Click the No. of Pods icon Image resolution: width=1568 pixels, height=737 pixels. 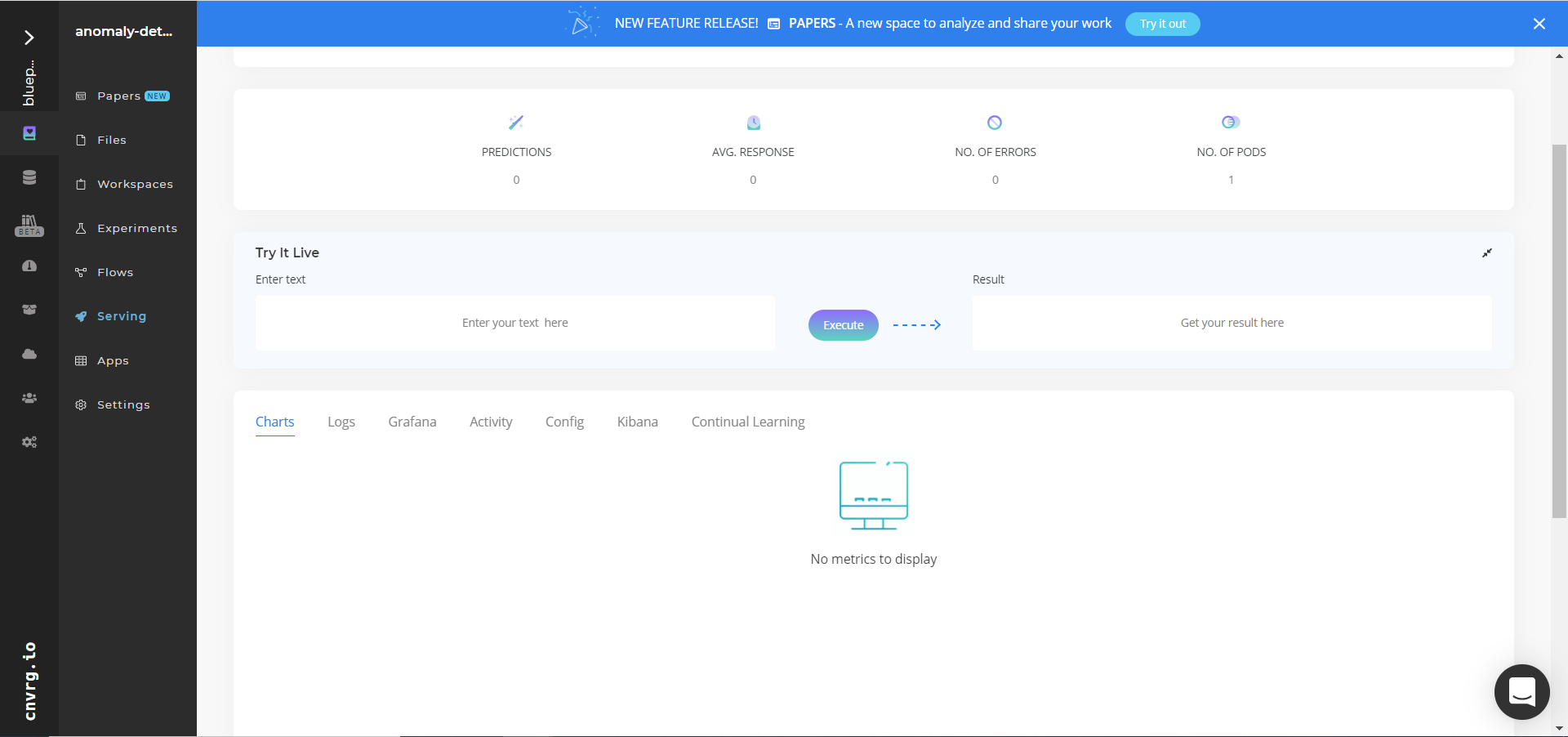(x=1231, y=123)
